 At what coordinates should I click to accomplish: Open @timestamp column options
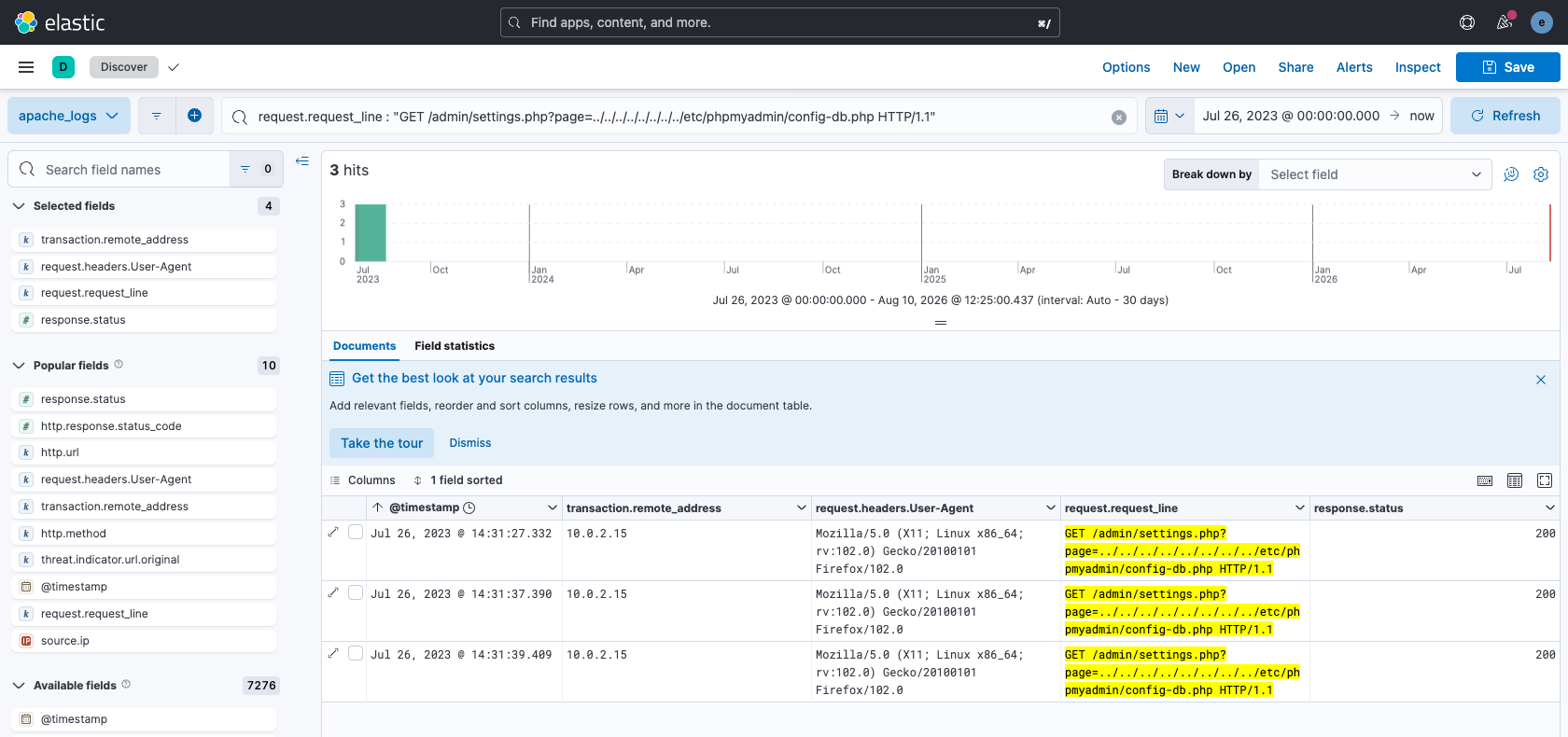552,508
